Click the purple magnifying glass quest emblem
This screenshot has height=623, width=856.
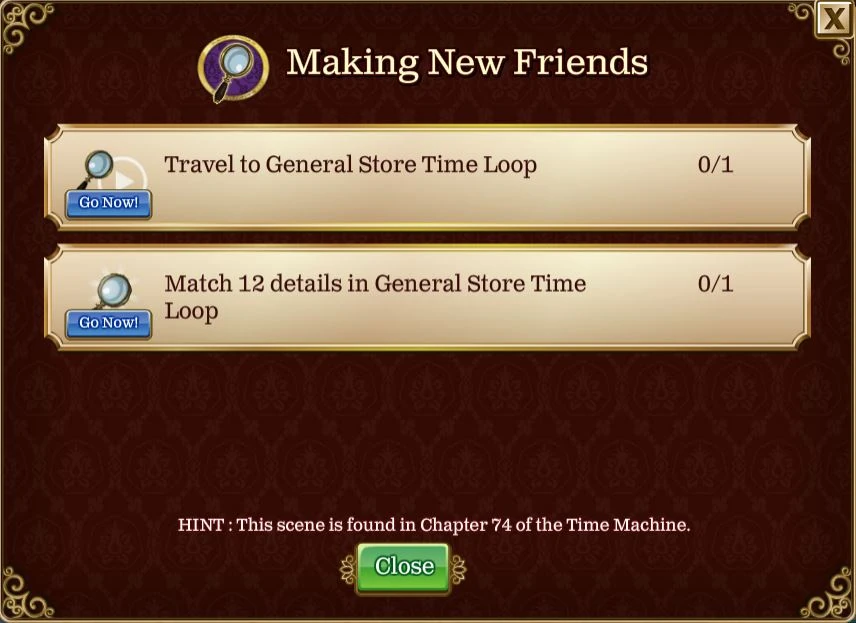pos(233,69)
